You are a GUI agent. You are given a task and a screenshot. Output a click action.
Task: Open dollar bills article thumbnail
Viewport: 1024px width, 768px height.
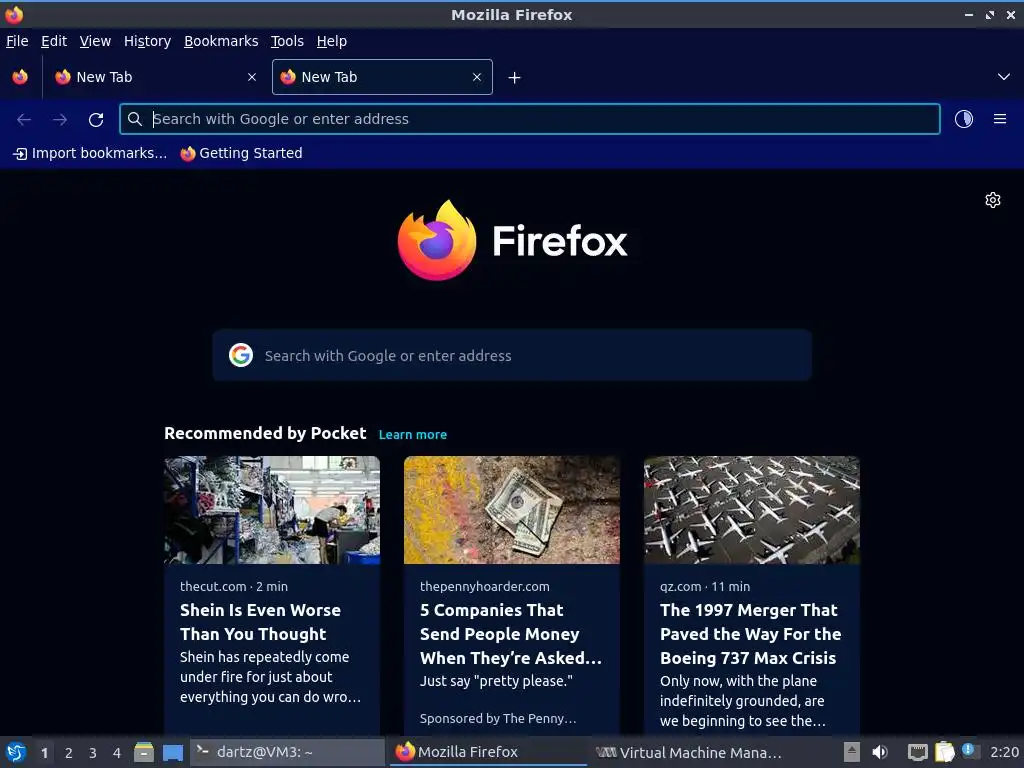click(512, 510)
